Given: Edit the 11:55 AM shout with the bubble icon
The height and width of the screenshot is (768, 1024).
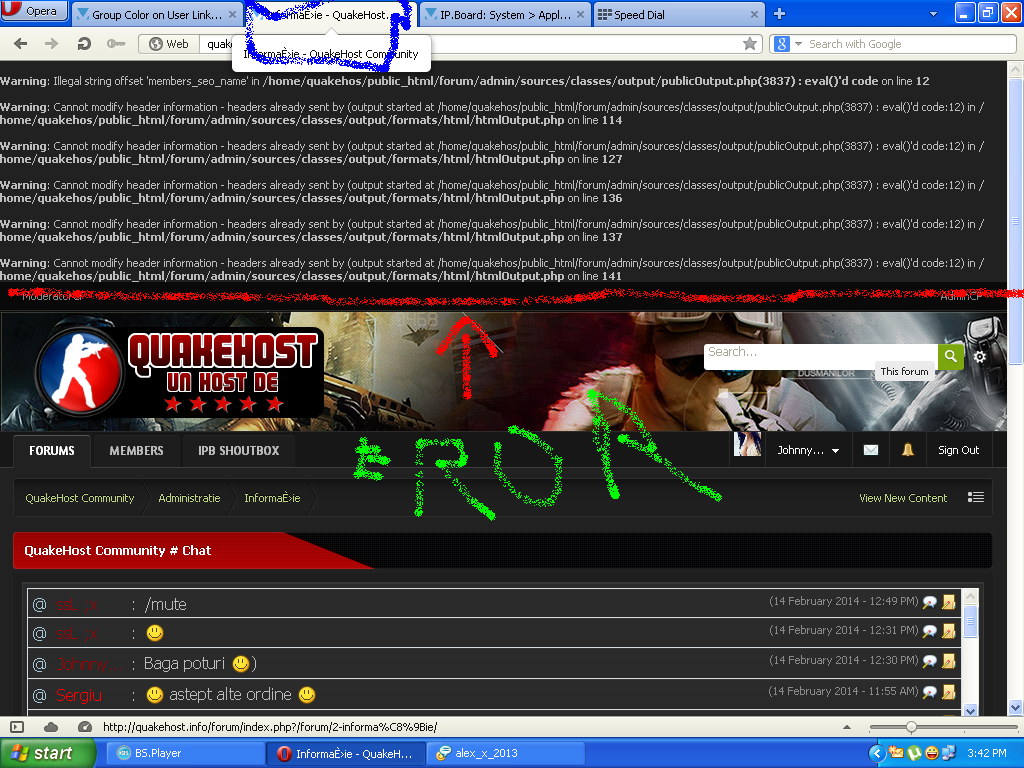Looking at the screenshot, I should [x=929, y=692].
